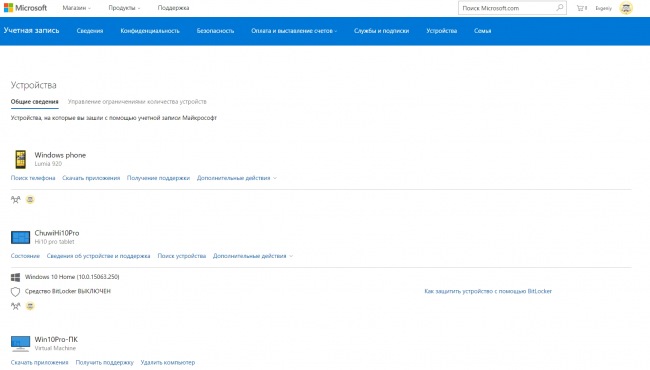Open the Microsoft logo home link
650x370 pixels.
[x=25, y=8]
